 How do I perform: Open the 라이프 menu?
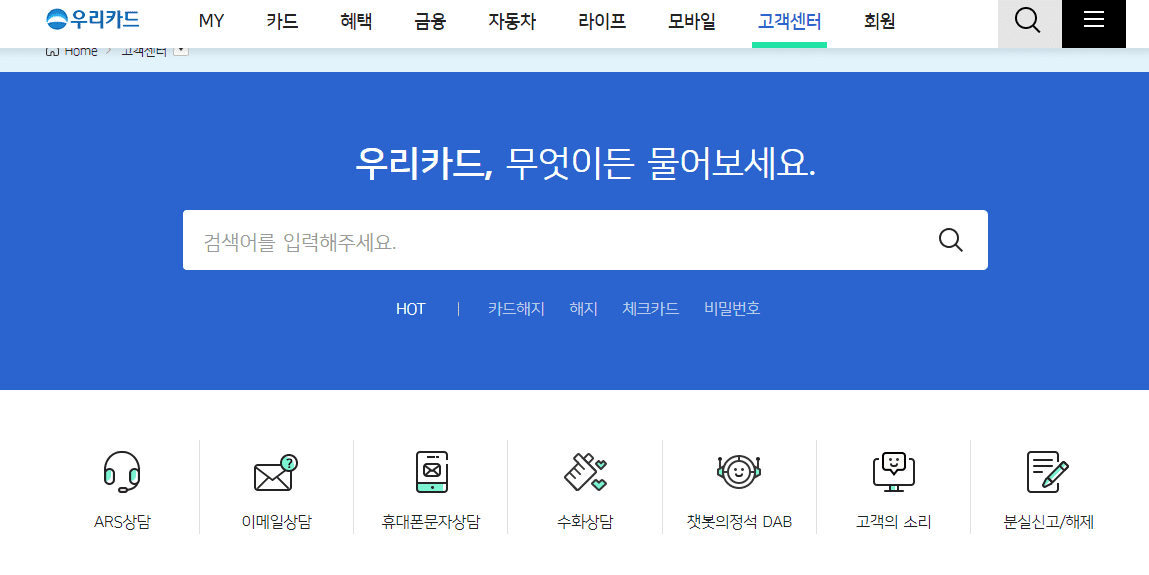click(602, 21)
